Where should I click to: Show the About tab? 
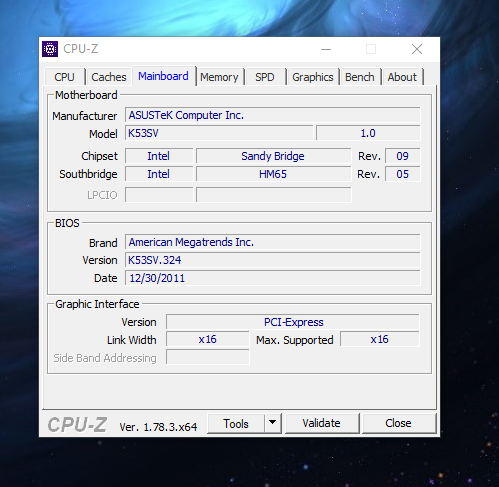pos(402,77)
